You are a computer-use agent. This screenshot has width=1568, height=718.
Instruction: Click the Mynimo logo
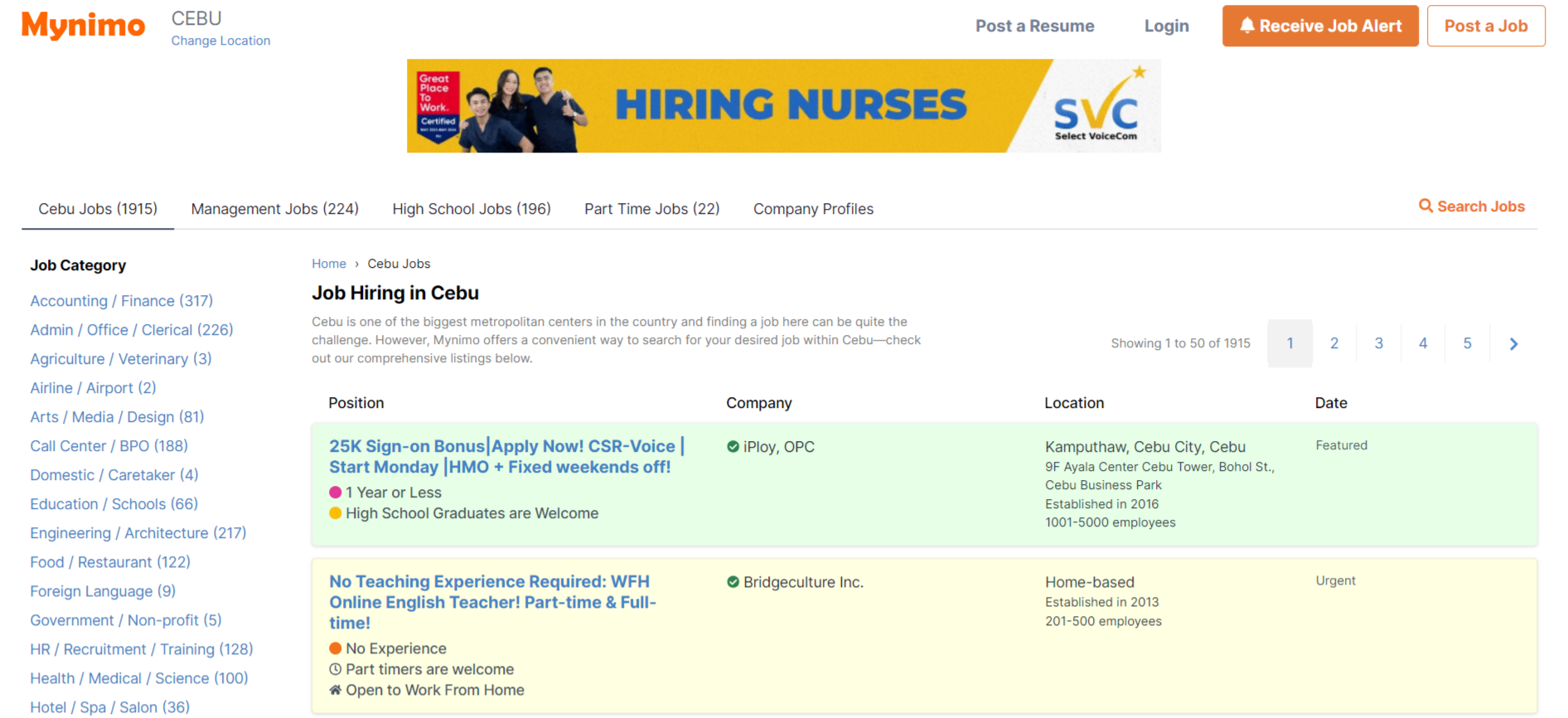(83, 26)
